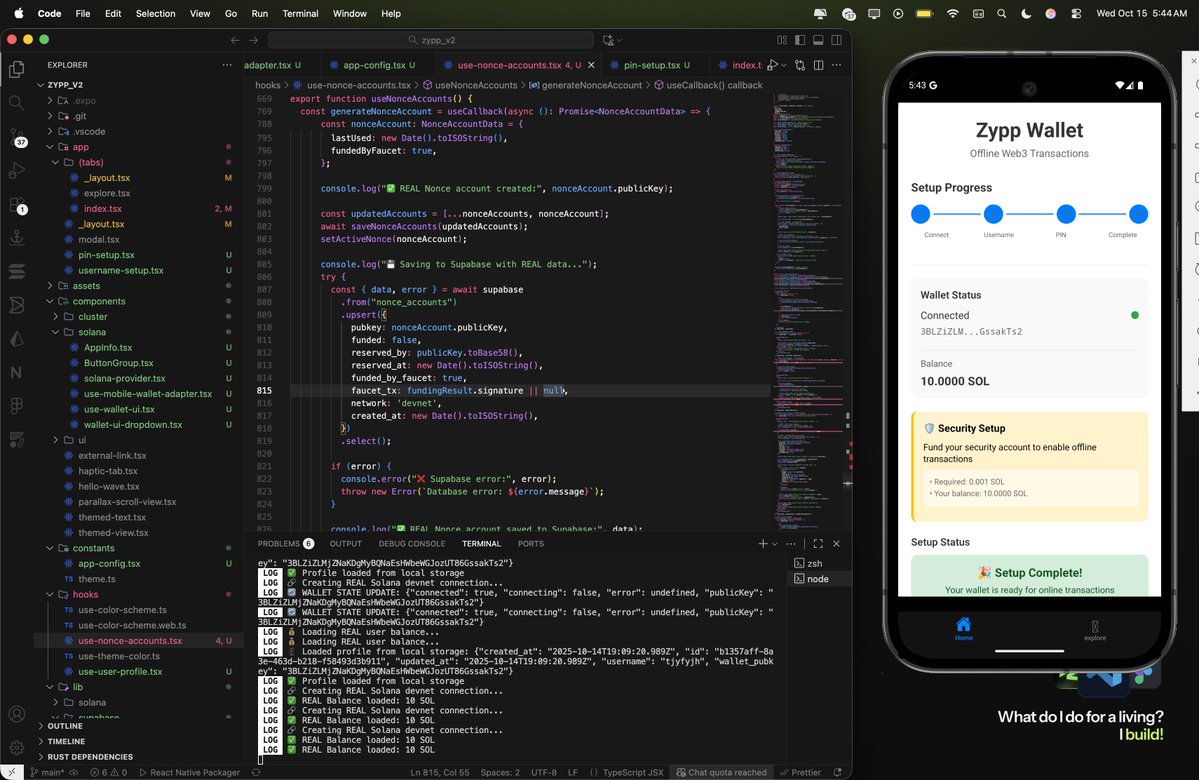Click the zypp_v2 command center search field
The width and height of the screenshot is (1199, 780).
coord(431,40)
